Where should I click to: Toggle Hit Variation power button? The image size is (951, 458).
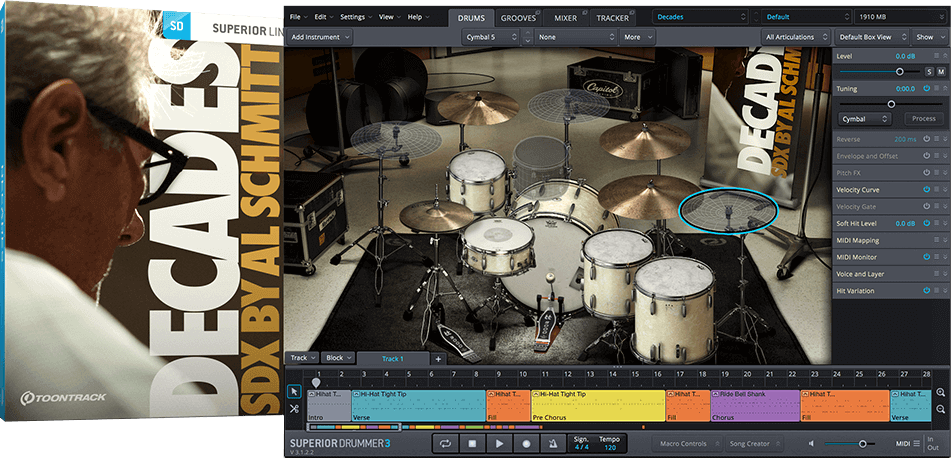(927, 291)
